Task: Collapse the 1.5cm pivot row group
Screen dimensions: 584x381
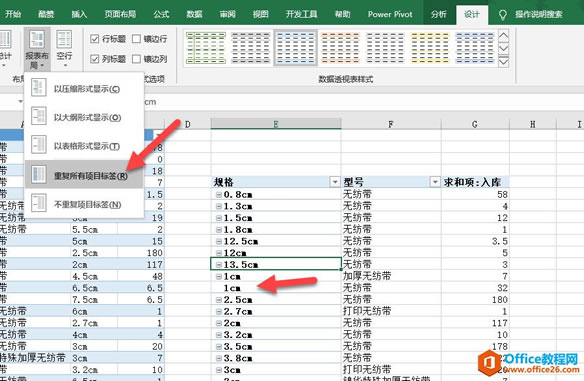Action: coord(219,218)
